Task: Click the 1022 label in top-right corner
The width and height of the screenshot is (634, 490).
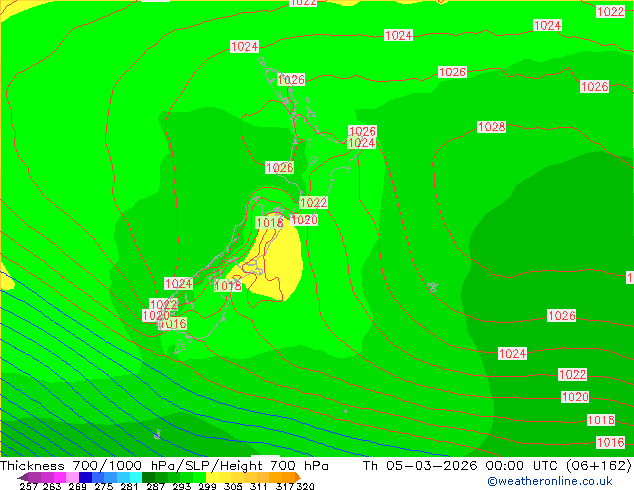Action: coord(611,11)
